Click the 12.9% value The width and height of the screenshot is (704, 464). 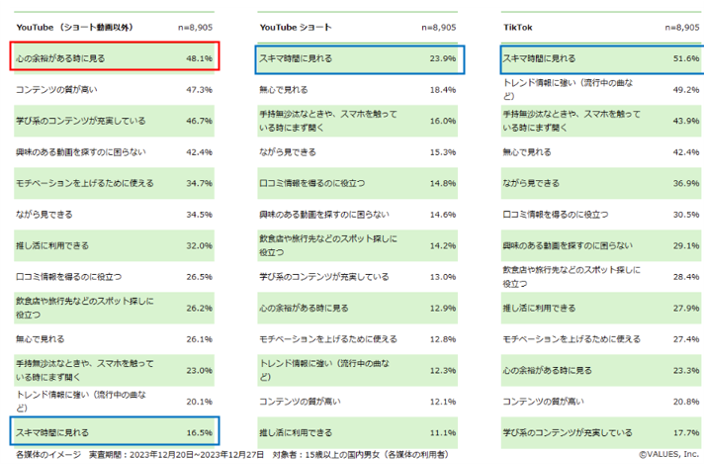(x=443, y=308)
